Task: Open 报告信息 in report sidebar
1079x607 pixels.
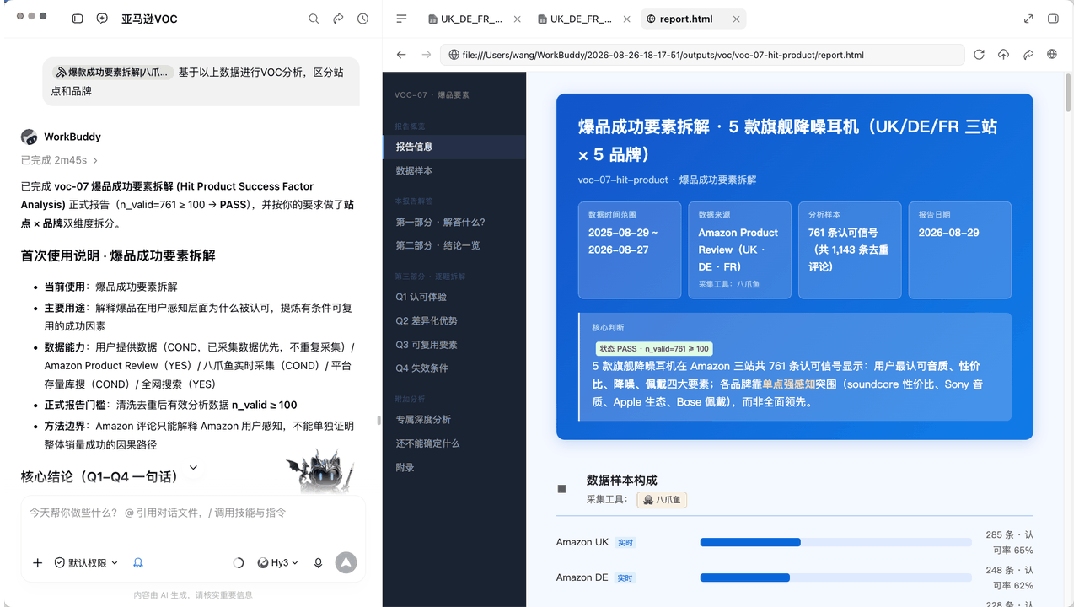Action: point(454,147)
